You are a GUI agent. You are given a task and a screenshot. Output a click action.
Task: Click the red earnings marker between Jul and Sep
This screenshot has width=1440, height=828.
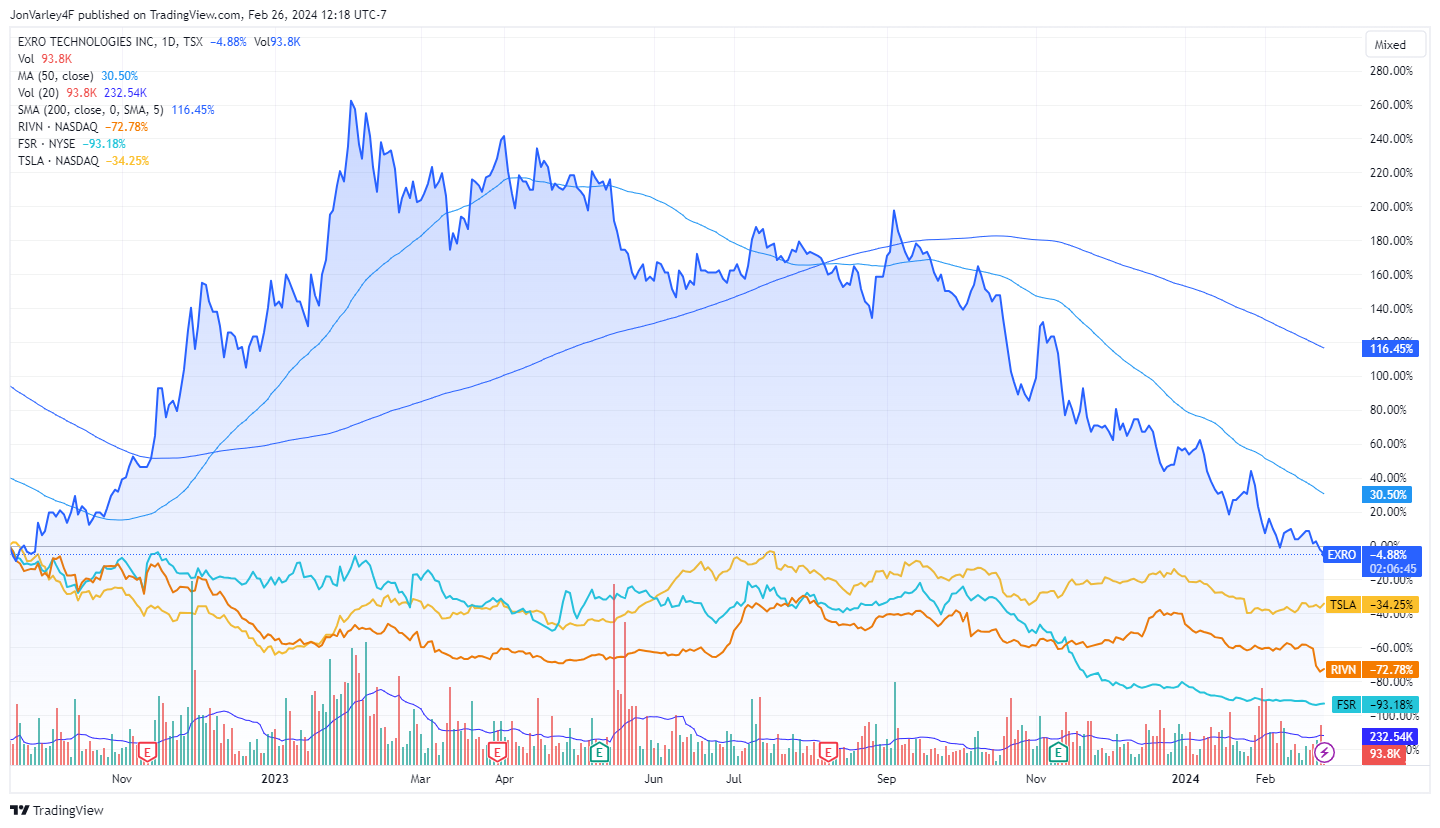coord(827,750)
